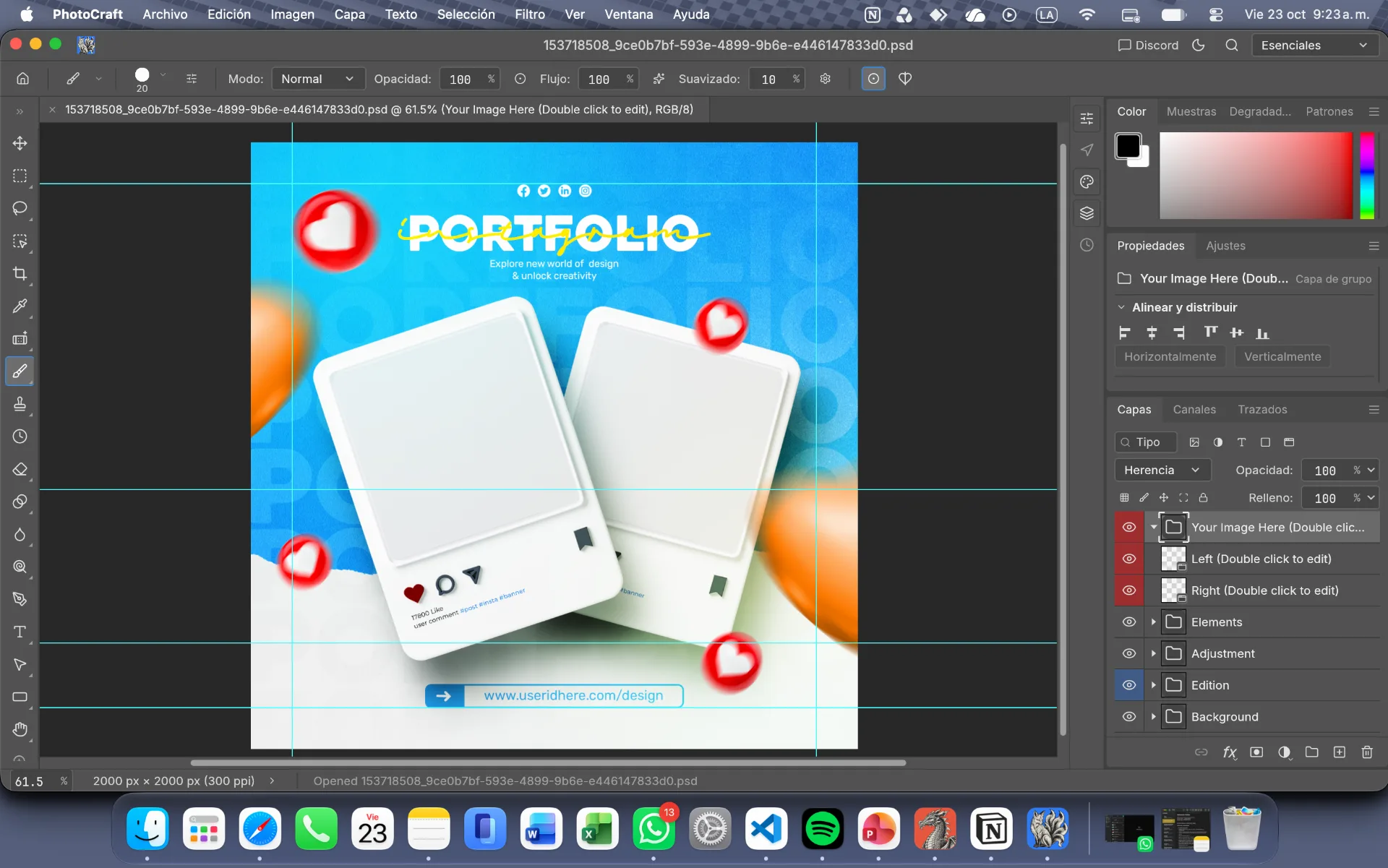Click the Home icon in options bar
This screenshot has height=868, width=1388.
[23, 79]
